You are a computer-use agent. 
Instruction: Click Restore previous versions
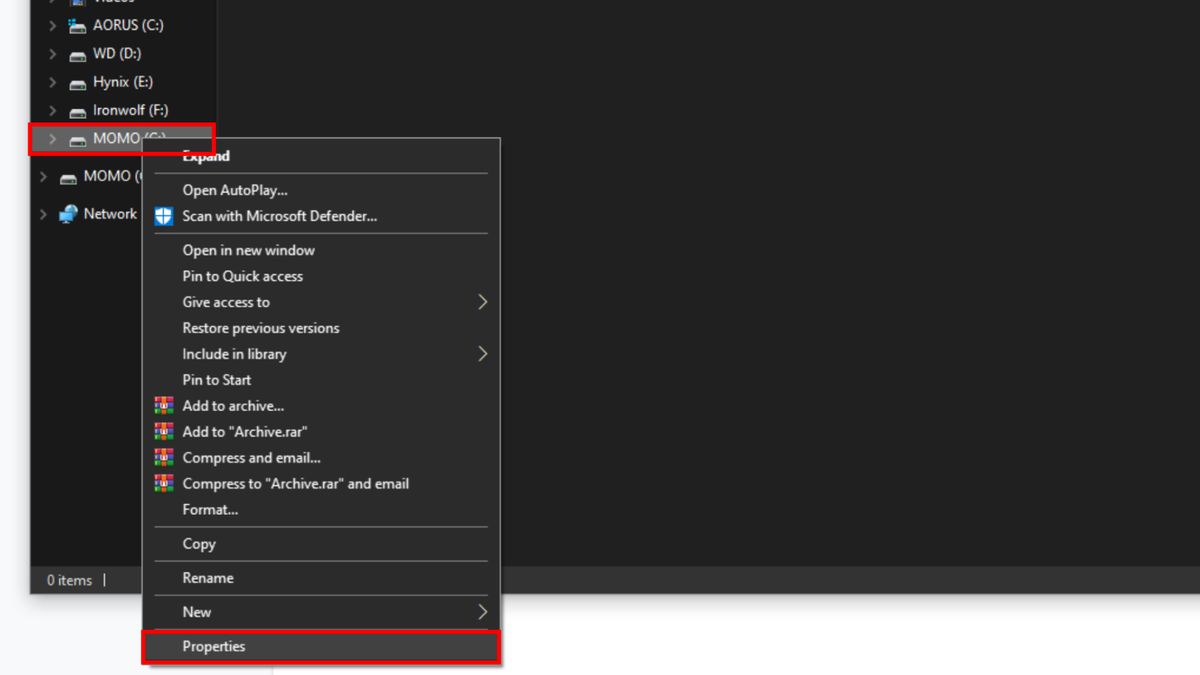260,328
